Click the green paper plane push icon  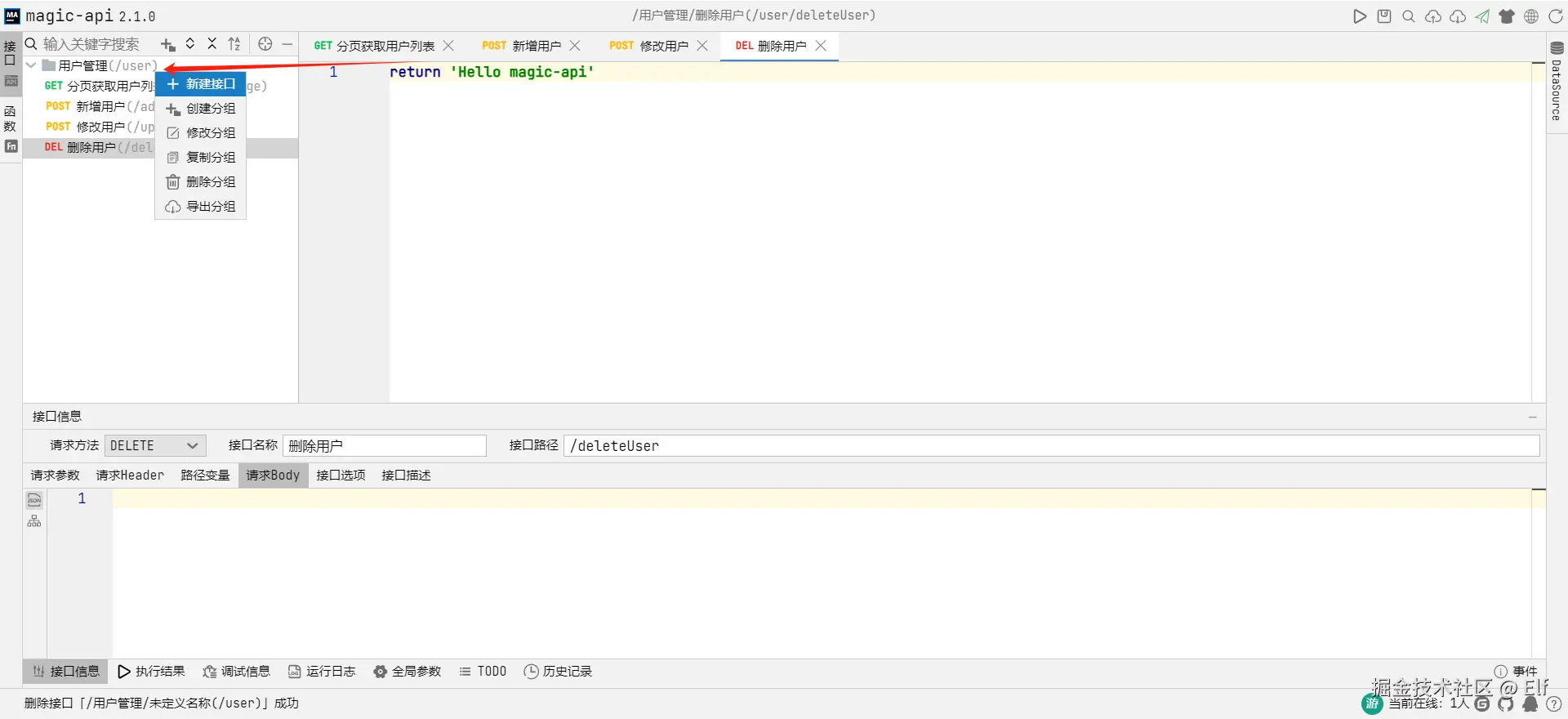point(1482,16)
